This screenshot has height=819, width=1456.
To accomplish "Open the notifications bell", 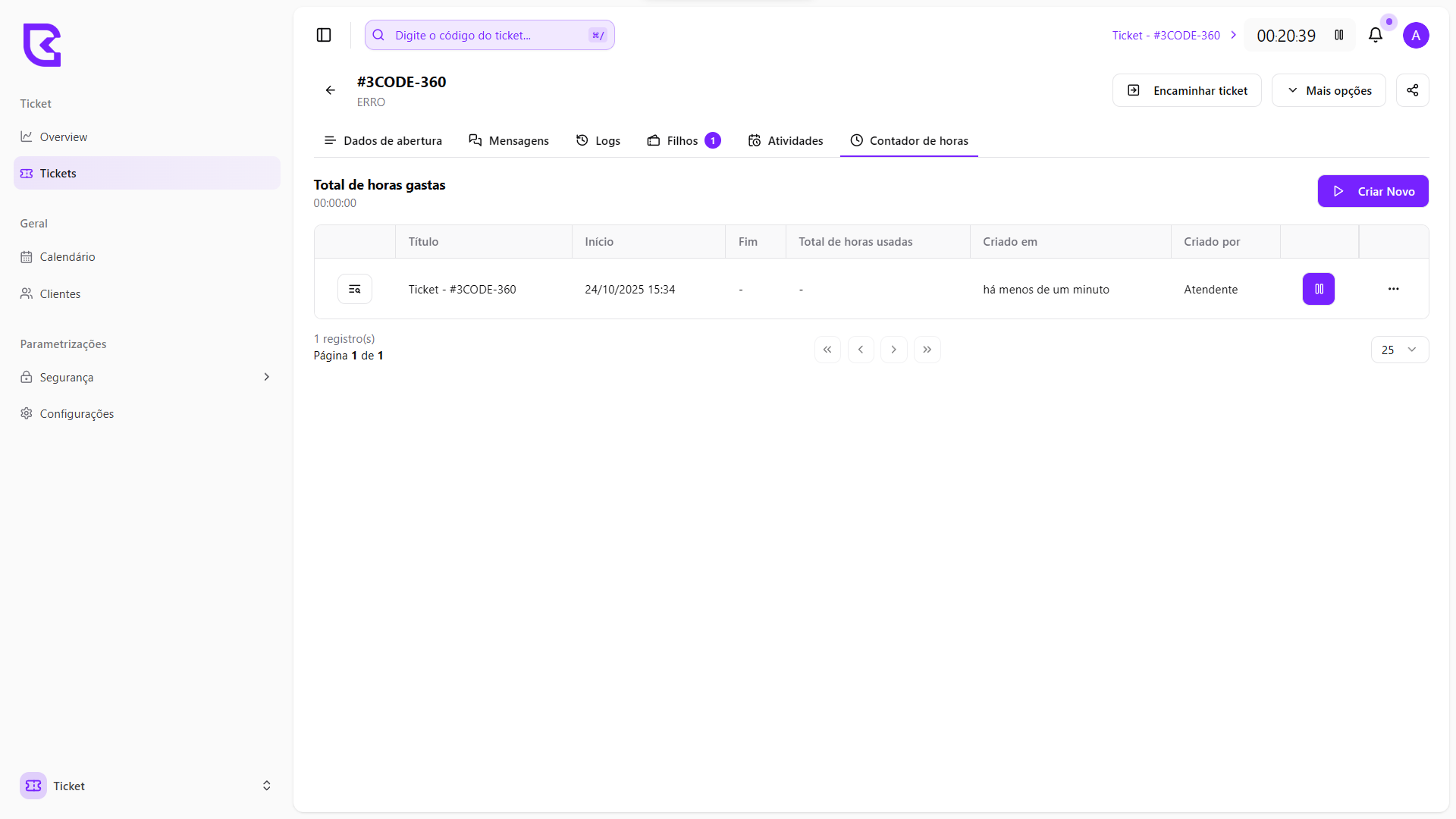I will [x=1375, y=35].
